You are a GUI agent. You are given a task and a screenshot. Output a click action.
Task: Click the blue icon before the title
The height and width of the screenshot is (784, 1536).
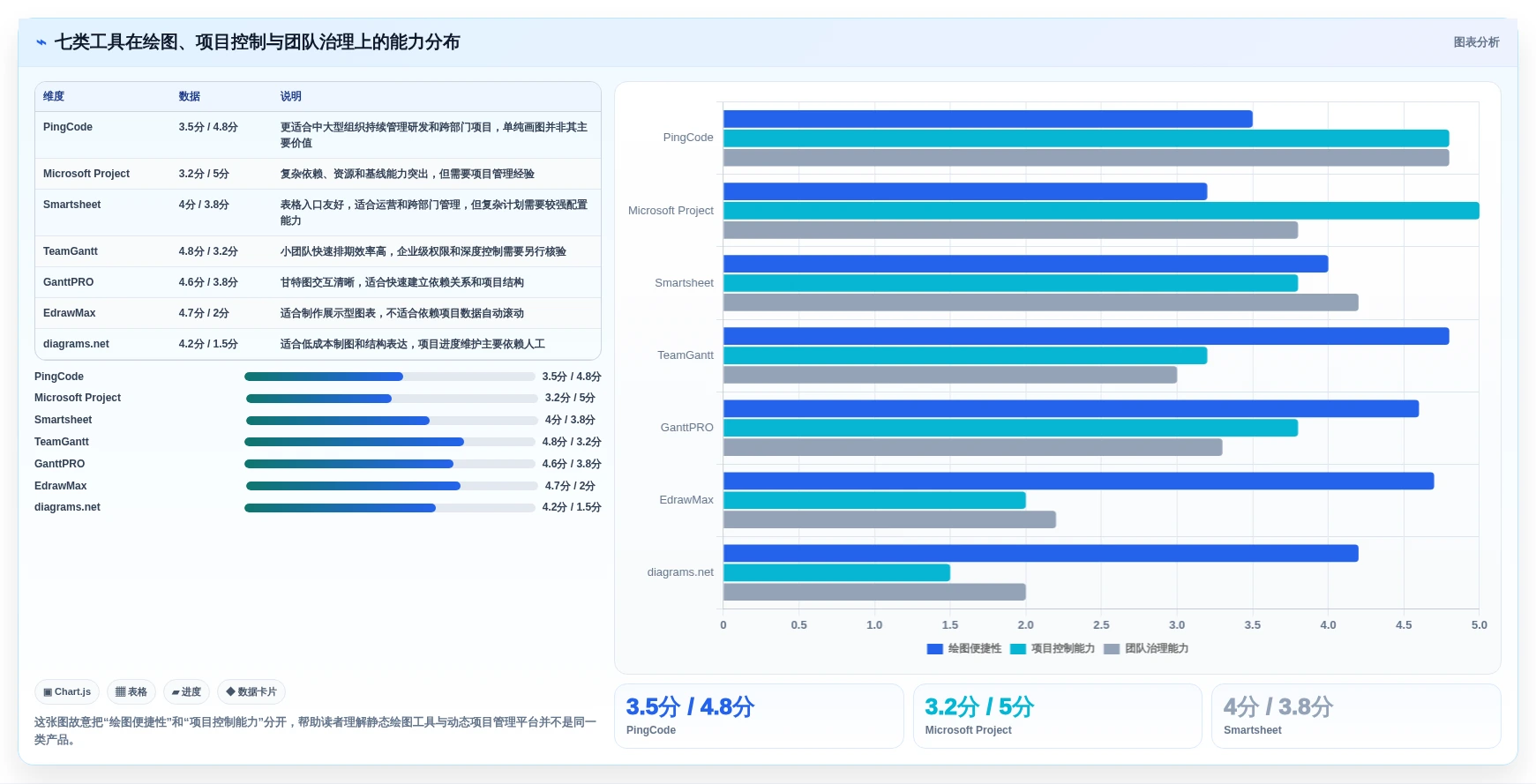tap(41, 42)
